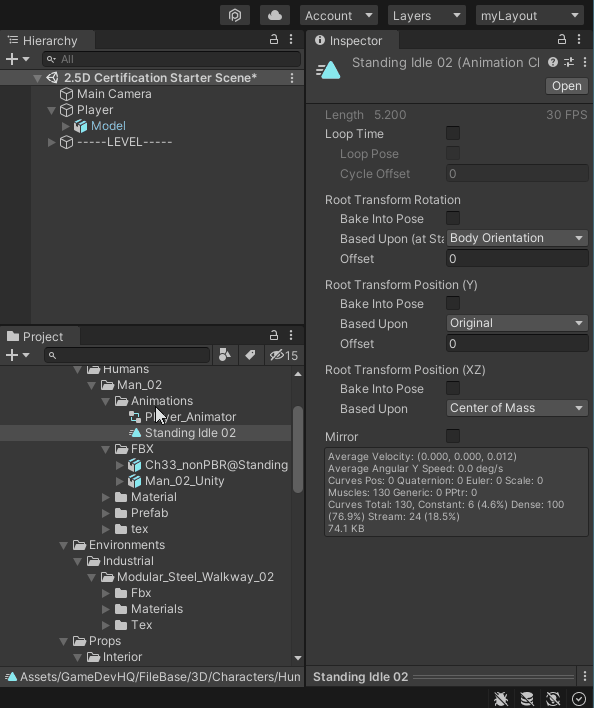Expand the Model prefab

(65, 126)
